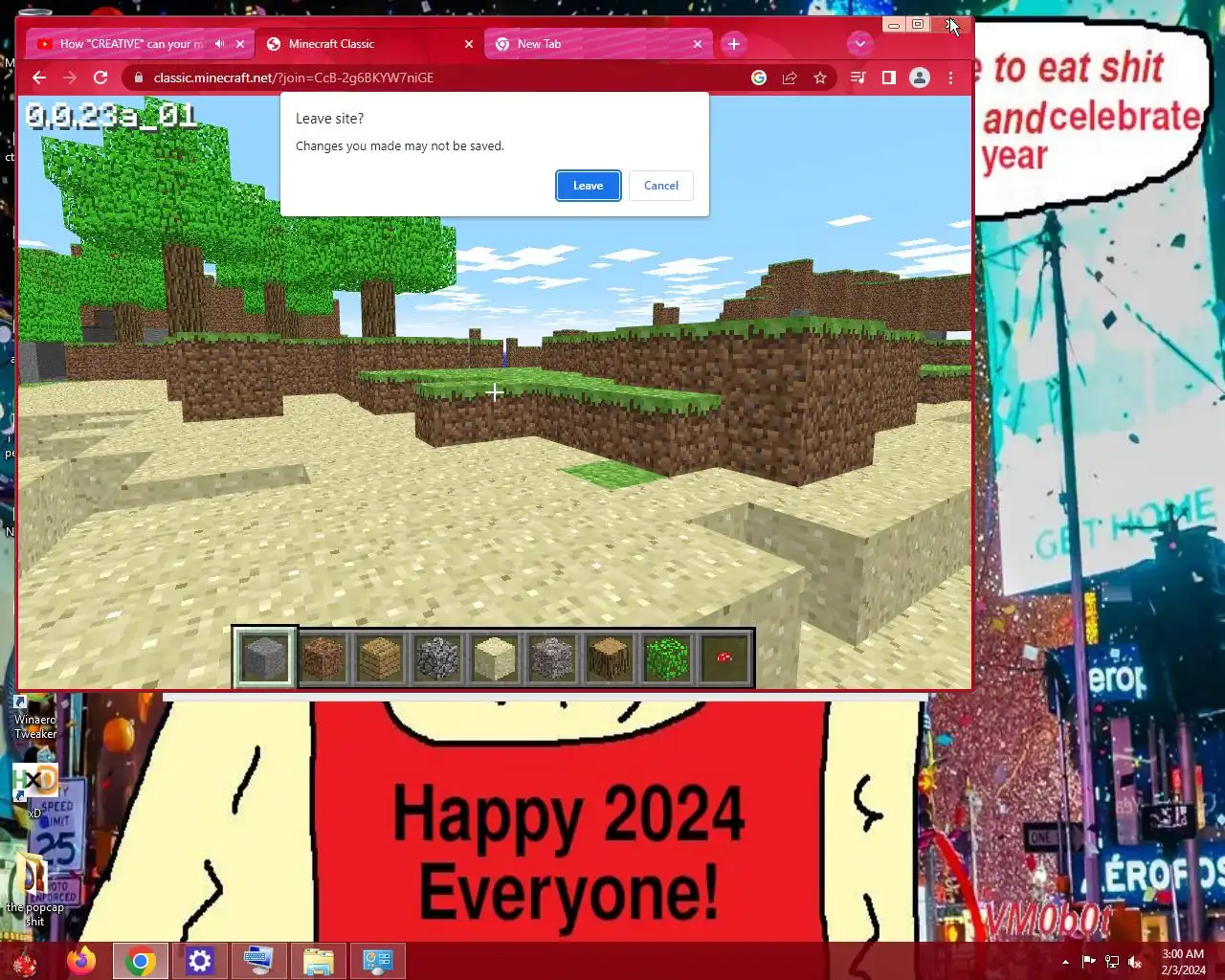Open the Chrome three-dot menu
This screenshot has height=980, width=1225.
(950, 78)
